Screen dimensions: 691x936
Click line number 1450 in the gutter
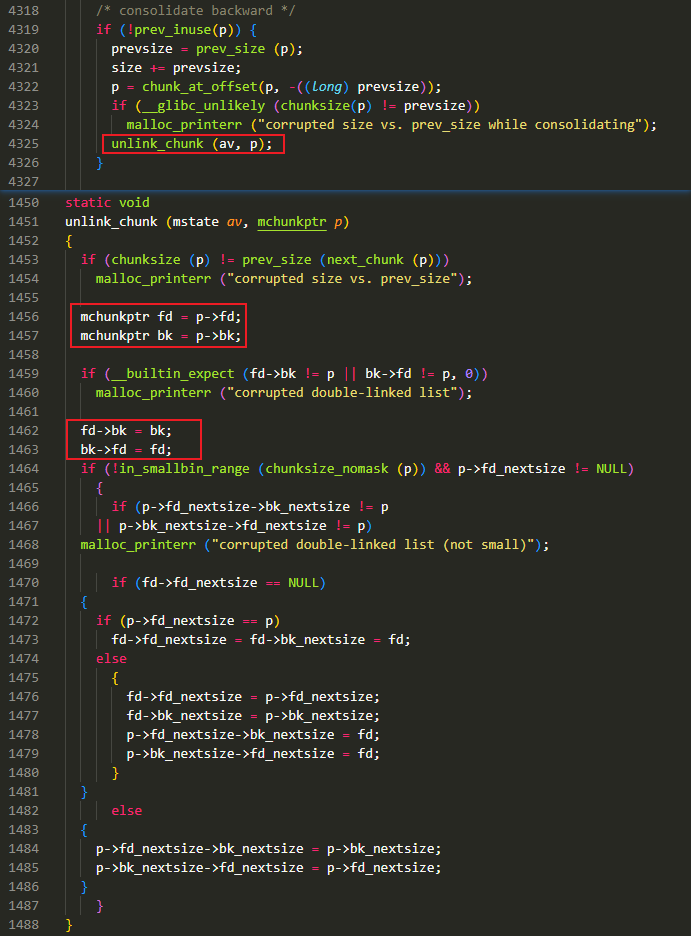coord(22,202)
